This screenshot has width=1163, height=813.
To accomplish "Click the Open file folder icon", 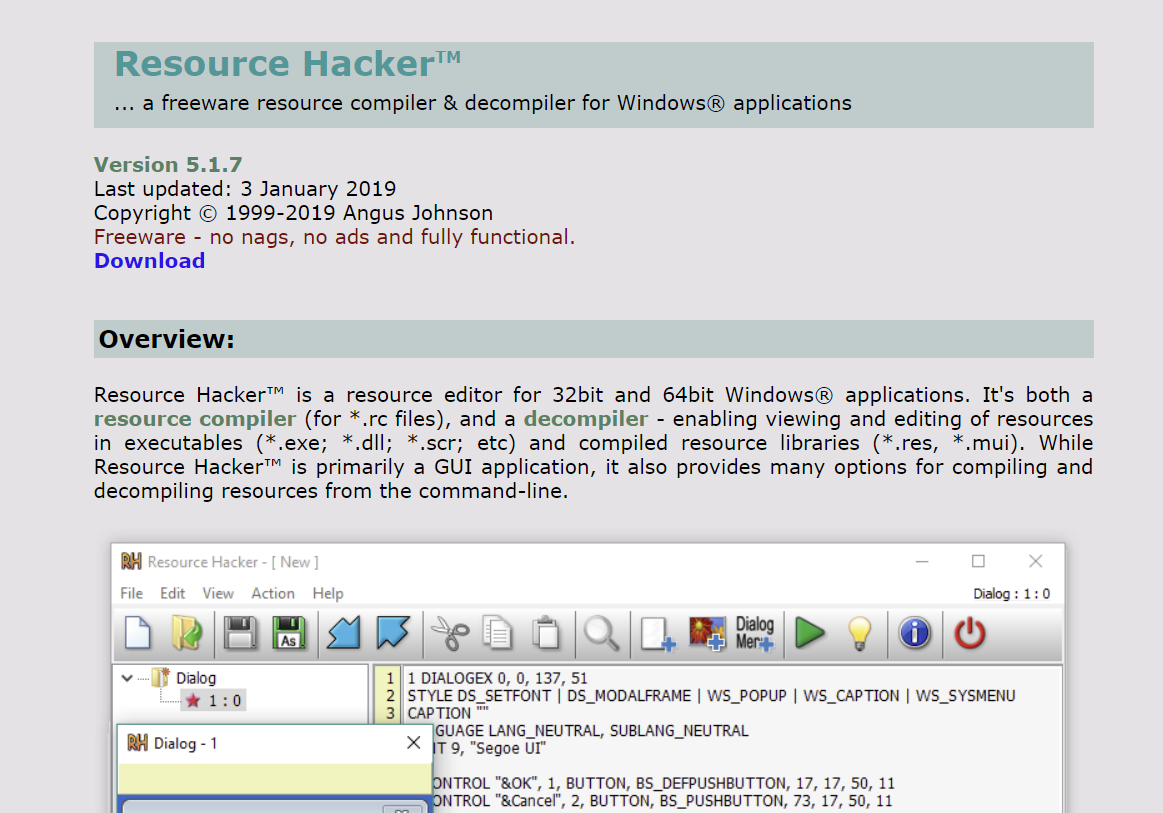I will pos(187,633).
